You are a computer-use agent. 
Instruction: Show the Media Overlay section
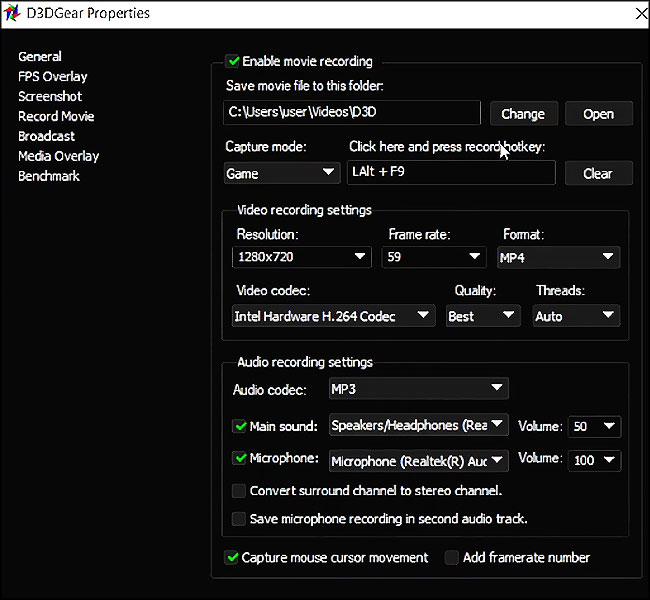[58, 156]
